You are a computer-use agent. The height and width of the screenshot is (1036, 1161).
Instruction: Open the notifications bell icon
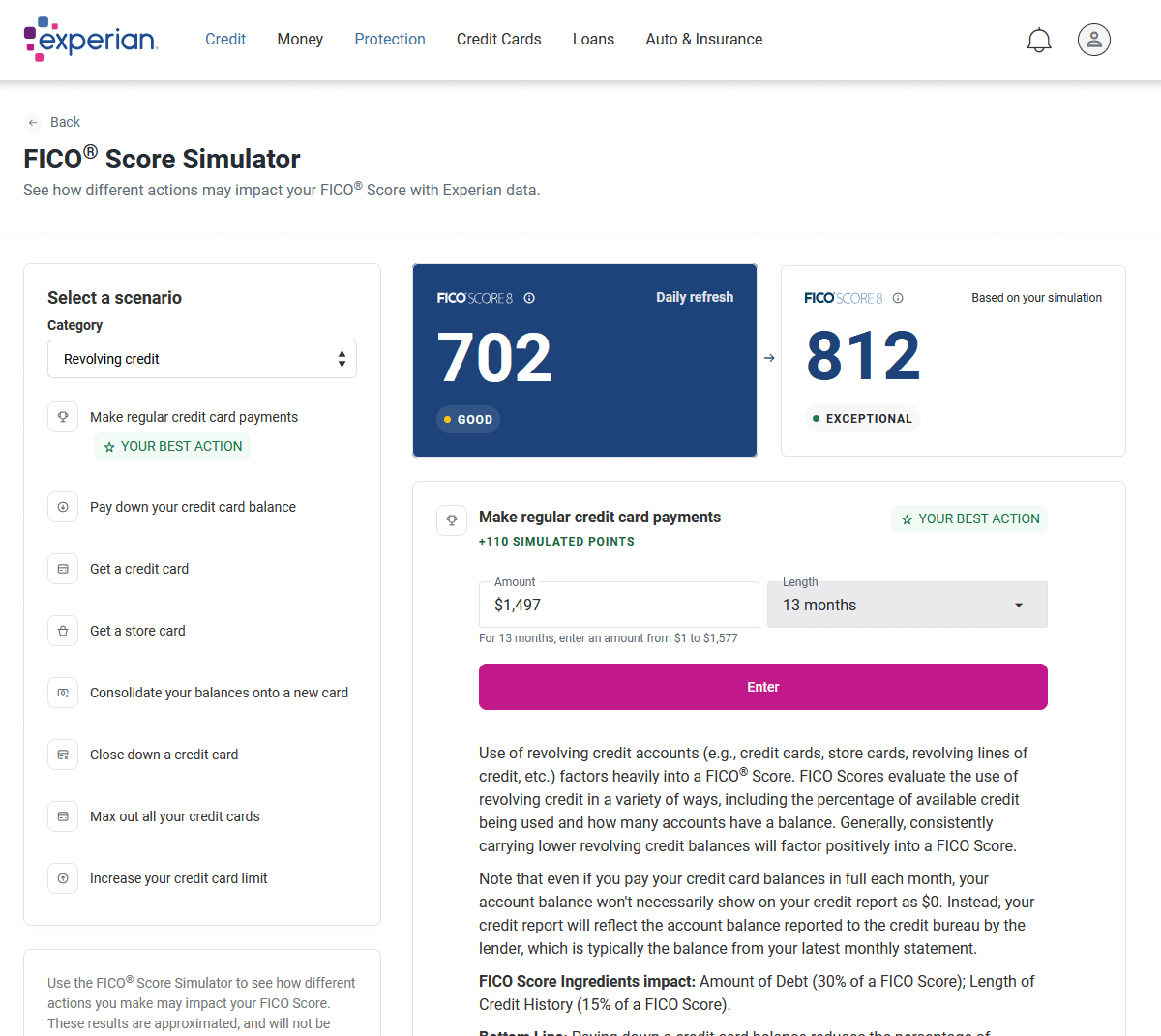pos(1039,40)
